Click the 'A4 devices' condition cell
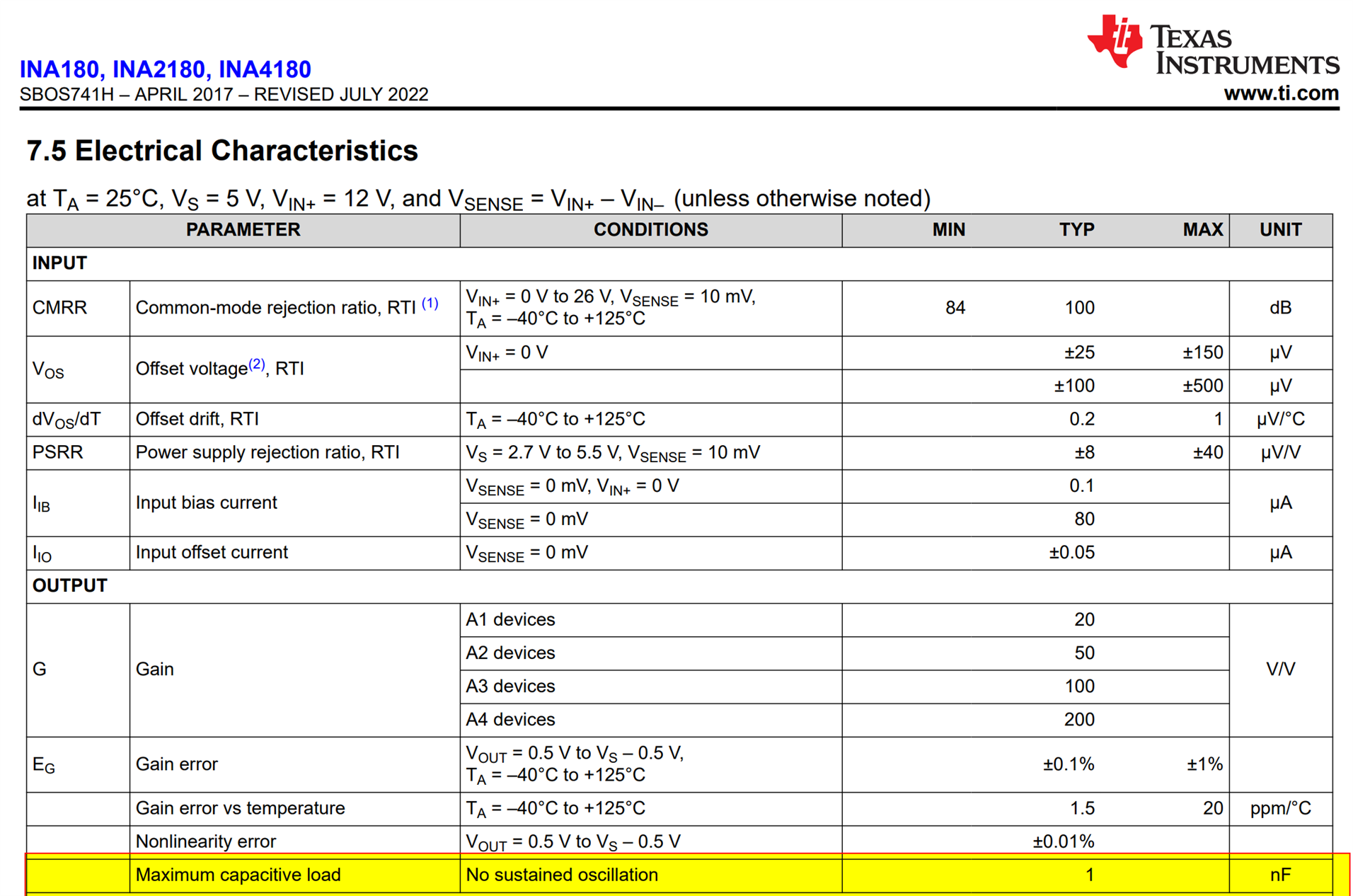Screen dimensions: 1353x896 pyautogui.click(x=650, y=720)
